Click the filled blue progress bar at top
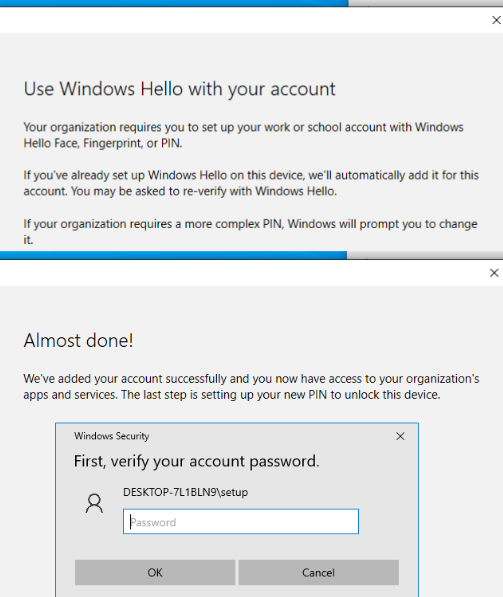 pyautogui.click(x=174, y=3)
